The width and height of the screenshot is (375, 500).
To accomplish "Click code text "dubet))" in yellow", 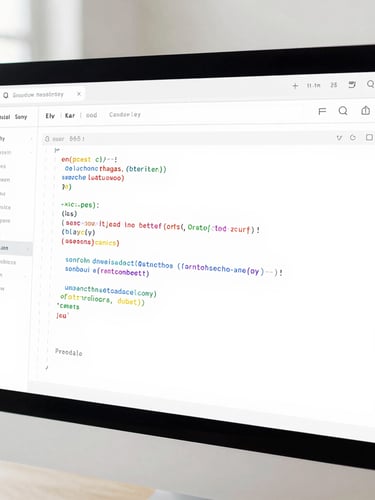I will (x=131, y=302).
